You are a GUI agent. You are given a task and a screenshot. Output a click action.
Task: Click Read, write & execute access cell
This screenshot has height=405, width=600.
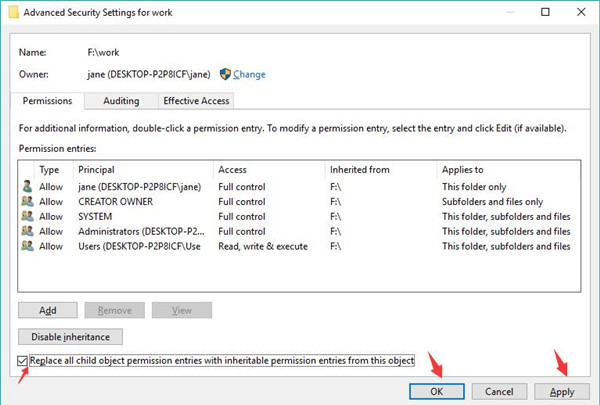(x=263, y=247)
